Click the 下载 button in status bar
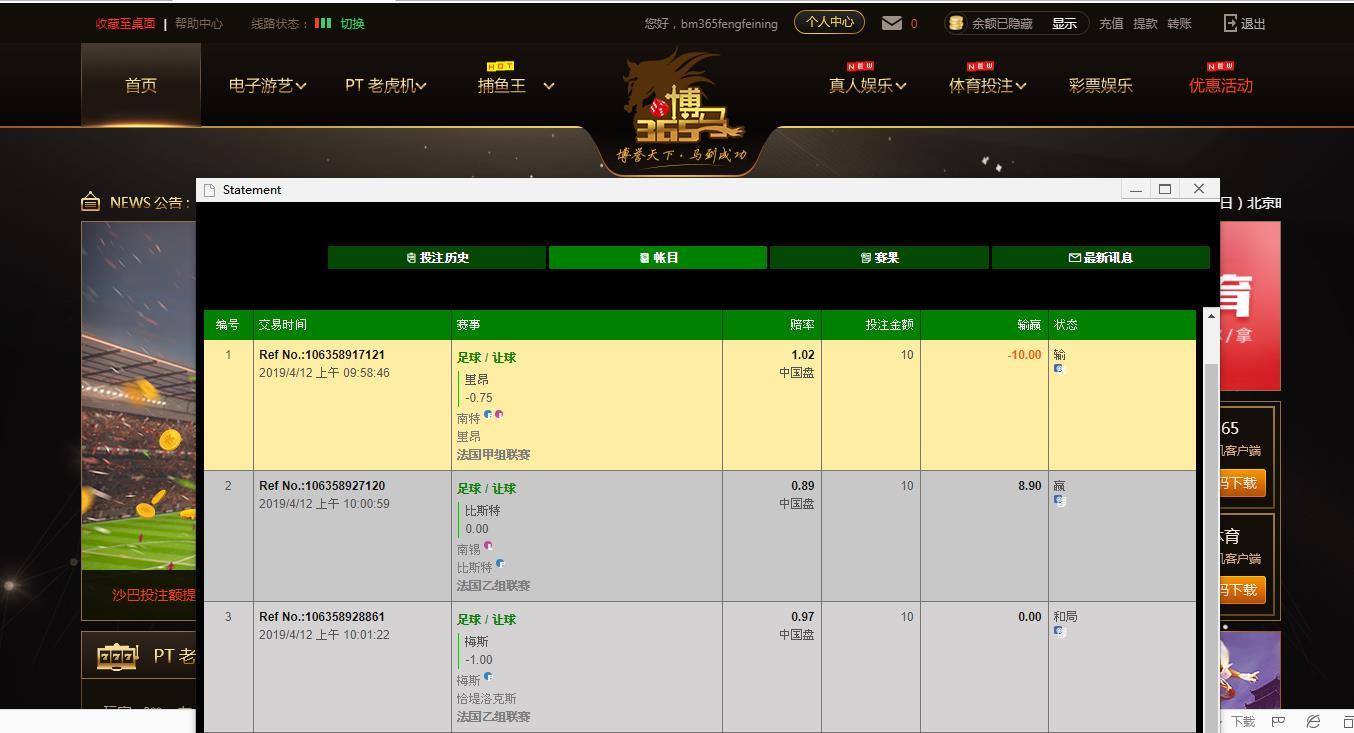This screenshot has height=733, width=1354. point(1243,721)
